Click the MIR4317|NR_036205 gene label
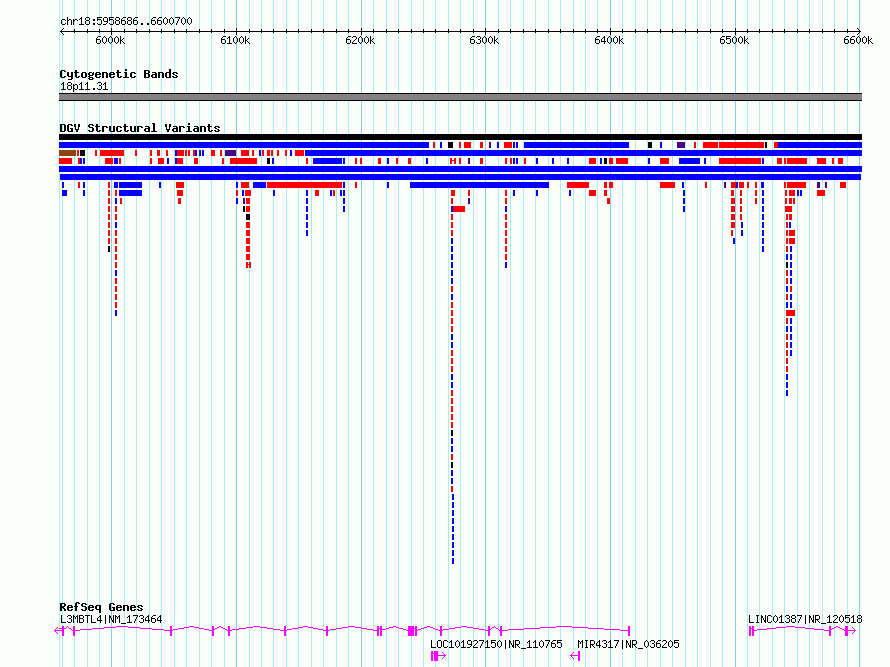The height and width of the screenshot is (667, 890). click(x=628, y=644)
